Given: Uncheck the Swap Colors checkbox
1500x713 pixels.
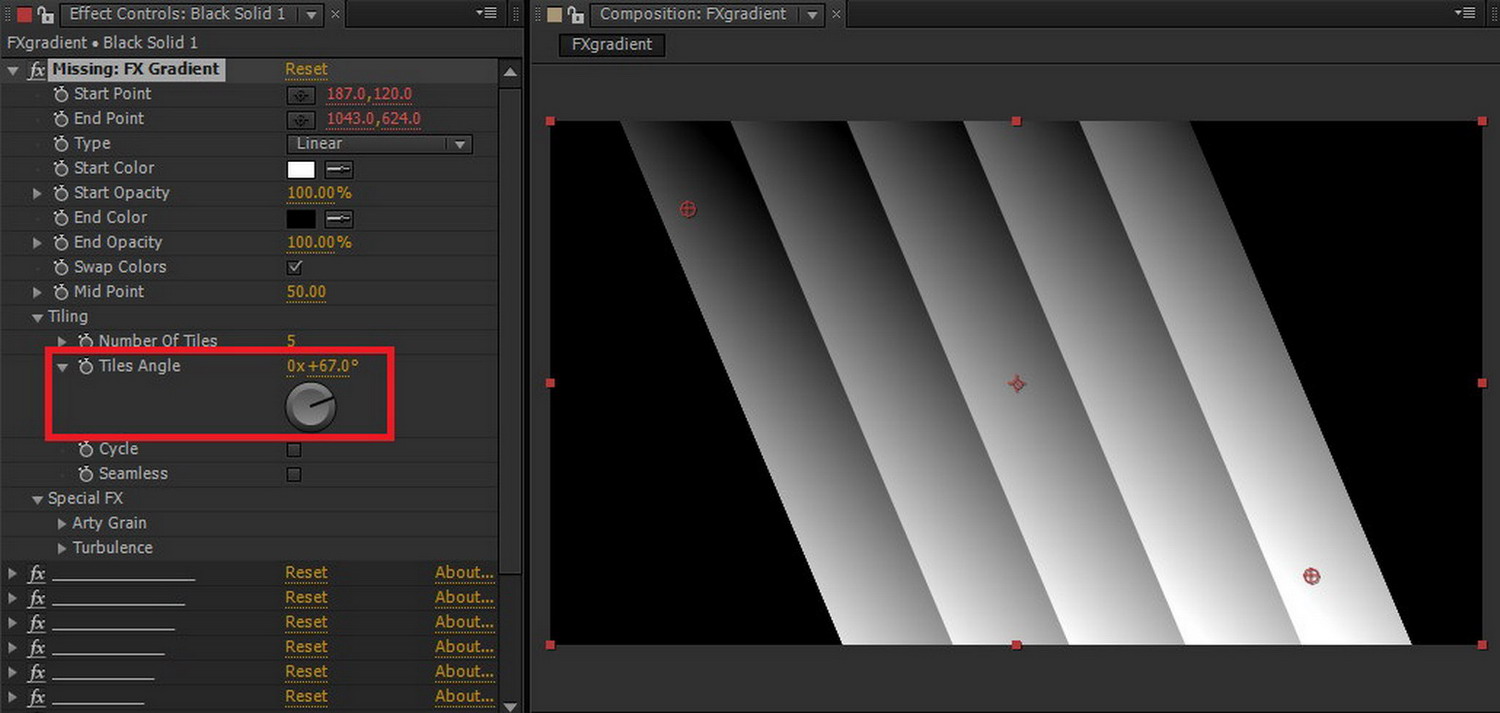Looking at the screenshot, I should (x=294, y=268).
